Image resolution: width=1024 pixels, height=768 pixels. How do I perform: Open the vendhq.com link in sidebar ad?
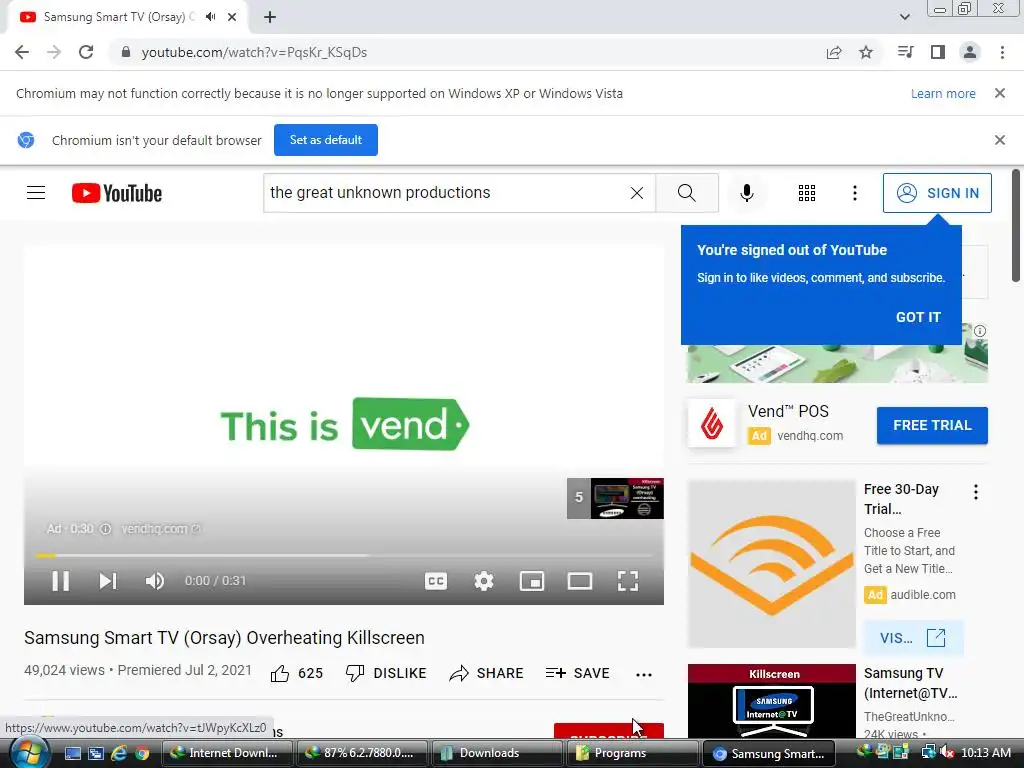(810, 436)
